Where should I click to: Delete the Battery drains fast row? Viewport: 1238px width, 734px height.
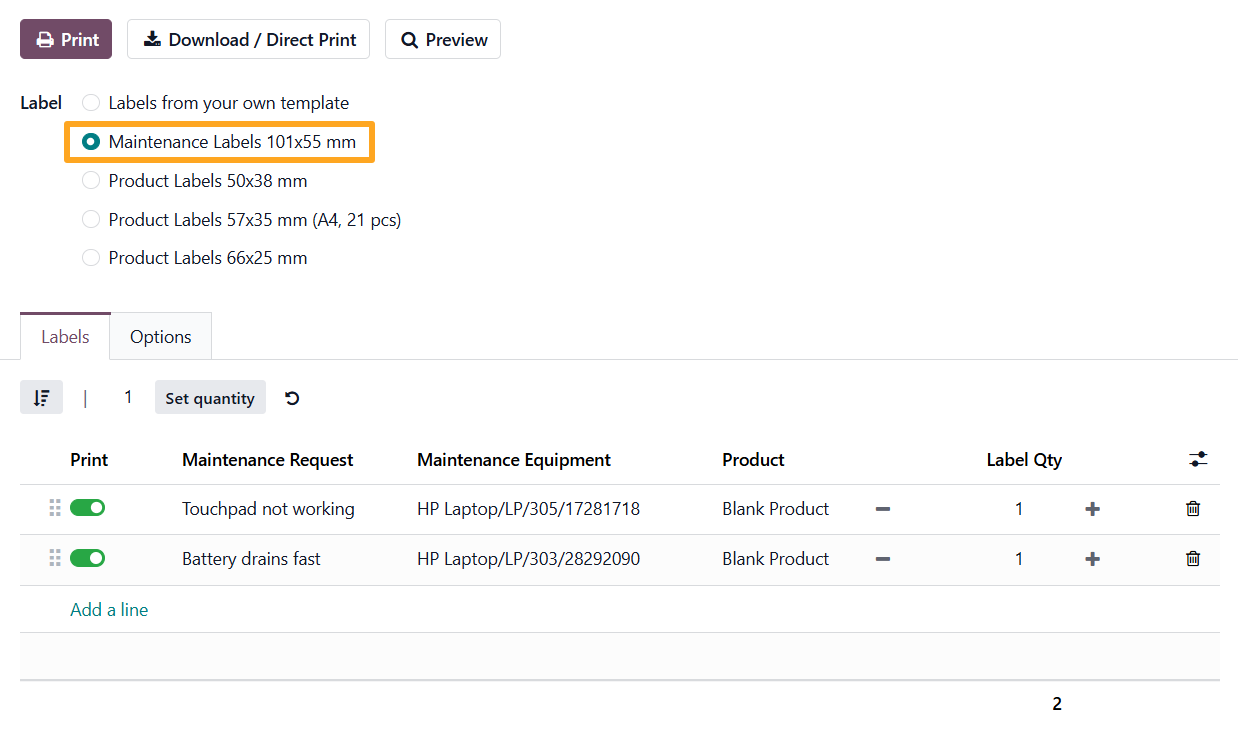click(1193, 559)
